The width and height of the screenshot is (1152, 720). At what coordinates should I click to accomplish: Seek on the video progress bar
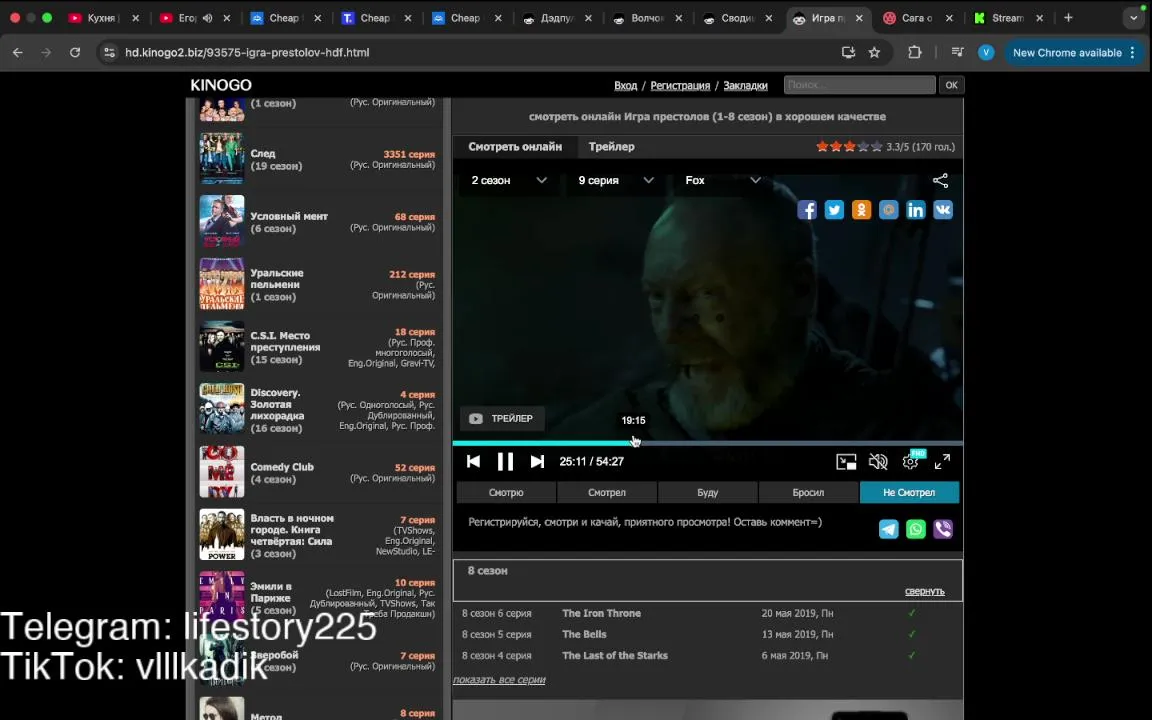708,443
